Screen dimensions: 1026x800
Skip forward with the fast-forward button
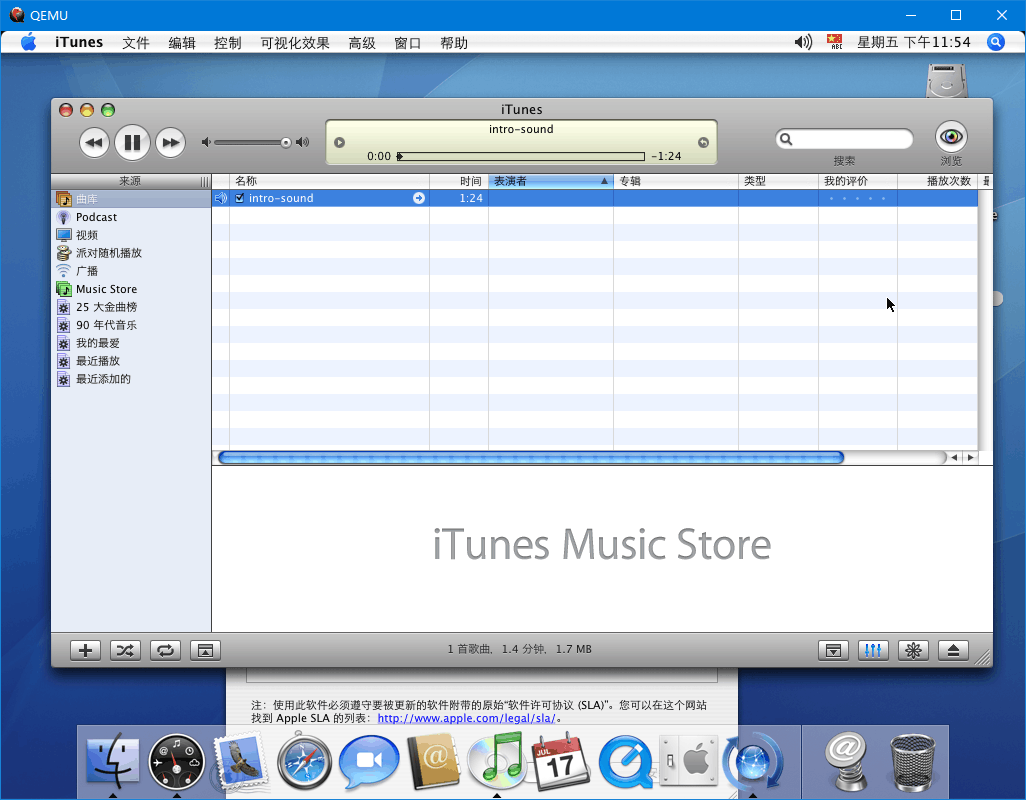pos(170,143)
